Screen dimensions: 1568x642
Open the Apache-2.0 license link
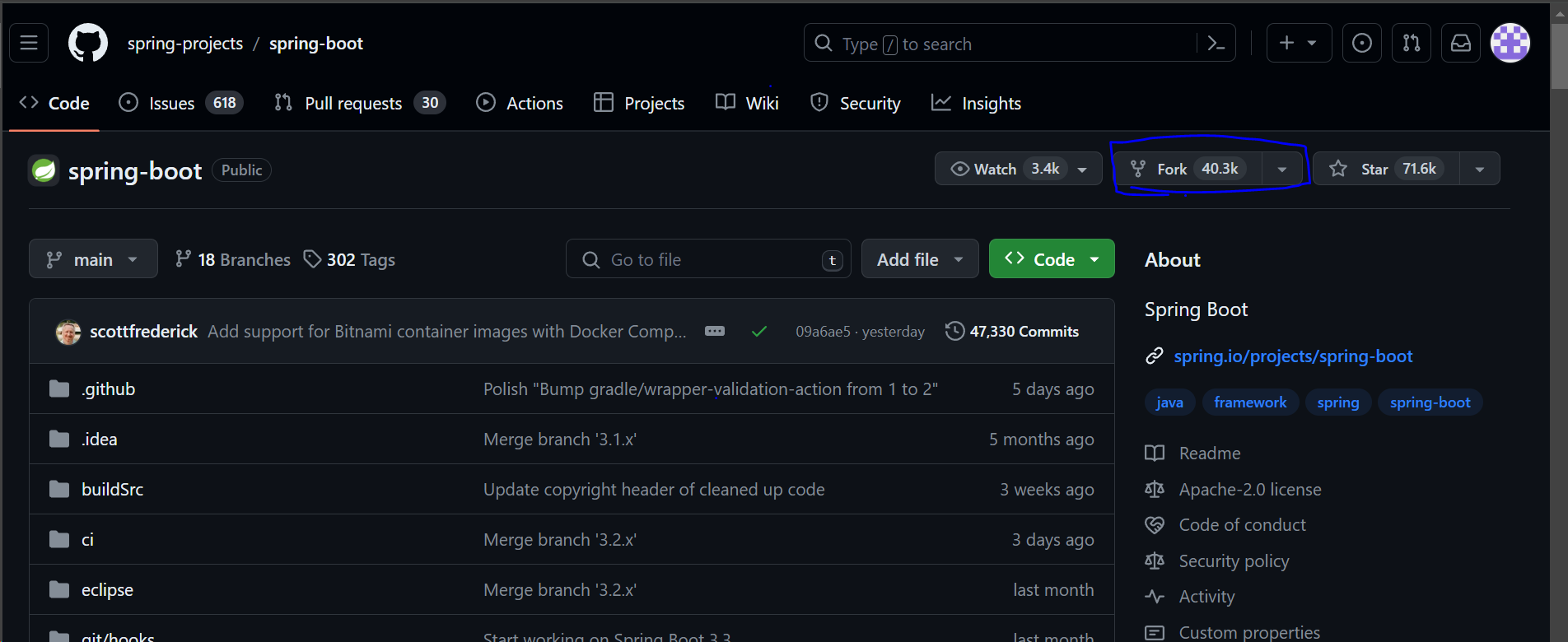click(x=1233, y=489)
